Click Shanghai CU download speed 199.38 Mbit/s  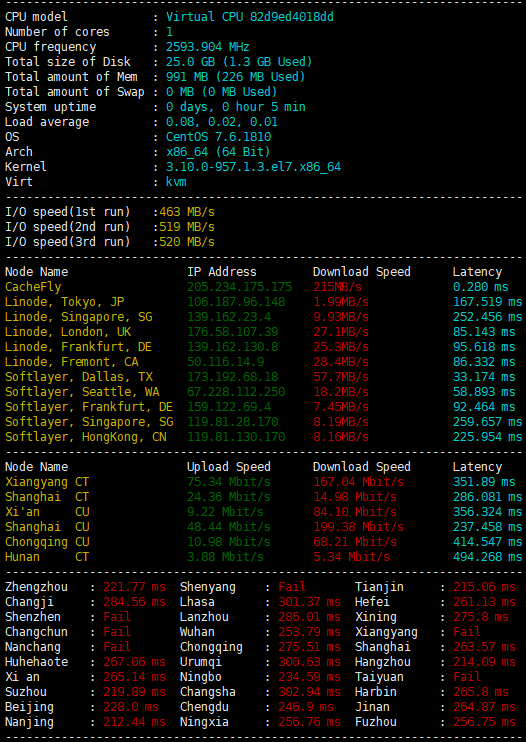(359, 527)
